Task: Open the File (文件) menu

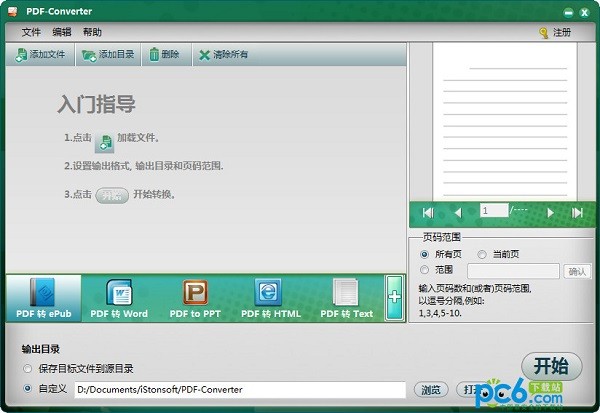Action: coord(31,32)
